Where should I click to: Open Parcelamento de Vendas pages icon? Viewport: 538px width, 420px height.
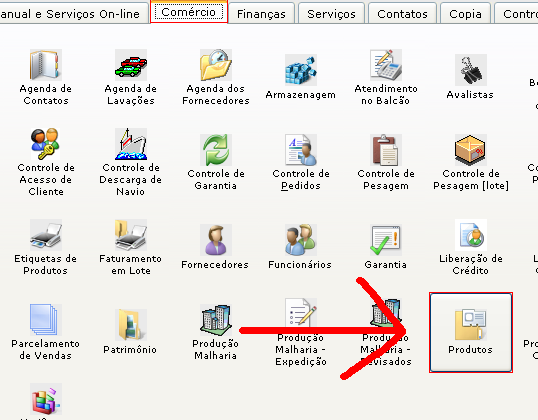46,320
